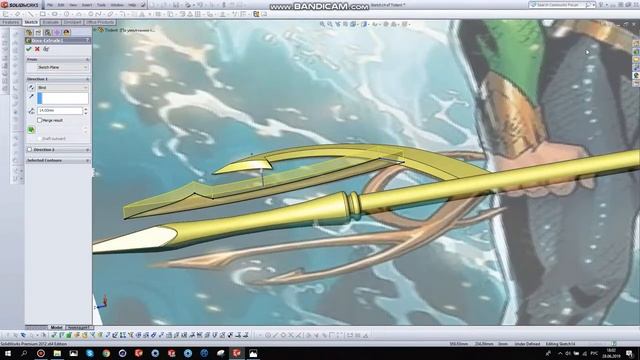
Task: Select the Circle sketch tool
Action: [67, 14]
